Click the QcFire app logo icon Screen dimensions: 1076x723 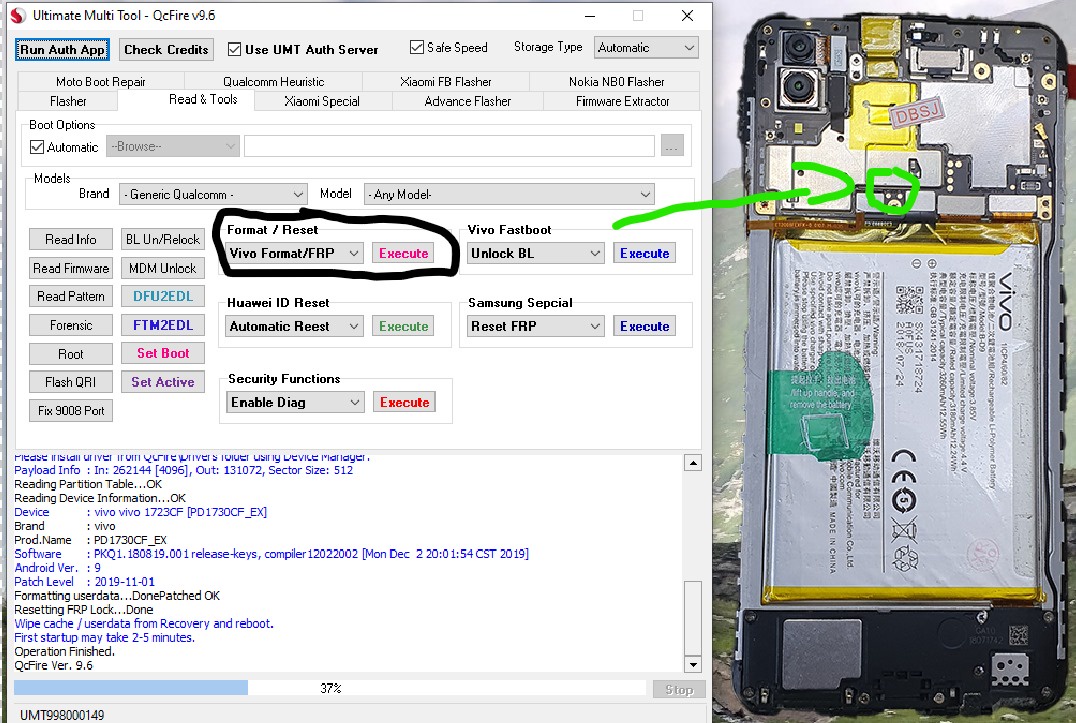tap(18, 15)
